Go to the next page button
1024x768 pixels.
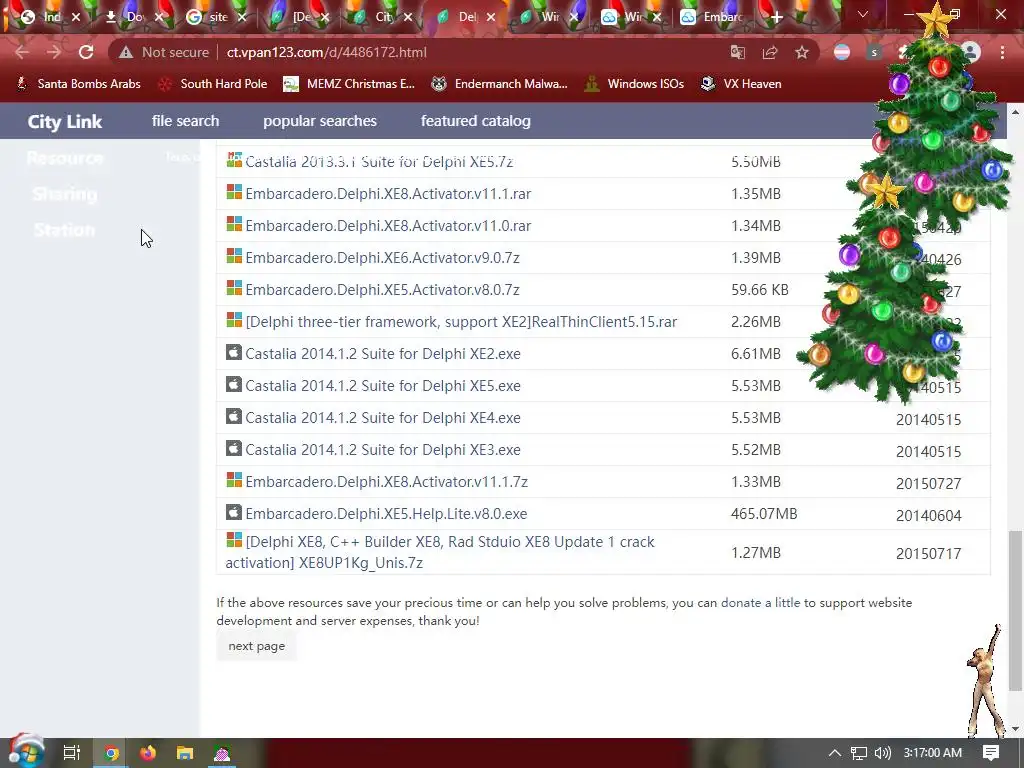257,646
